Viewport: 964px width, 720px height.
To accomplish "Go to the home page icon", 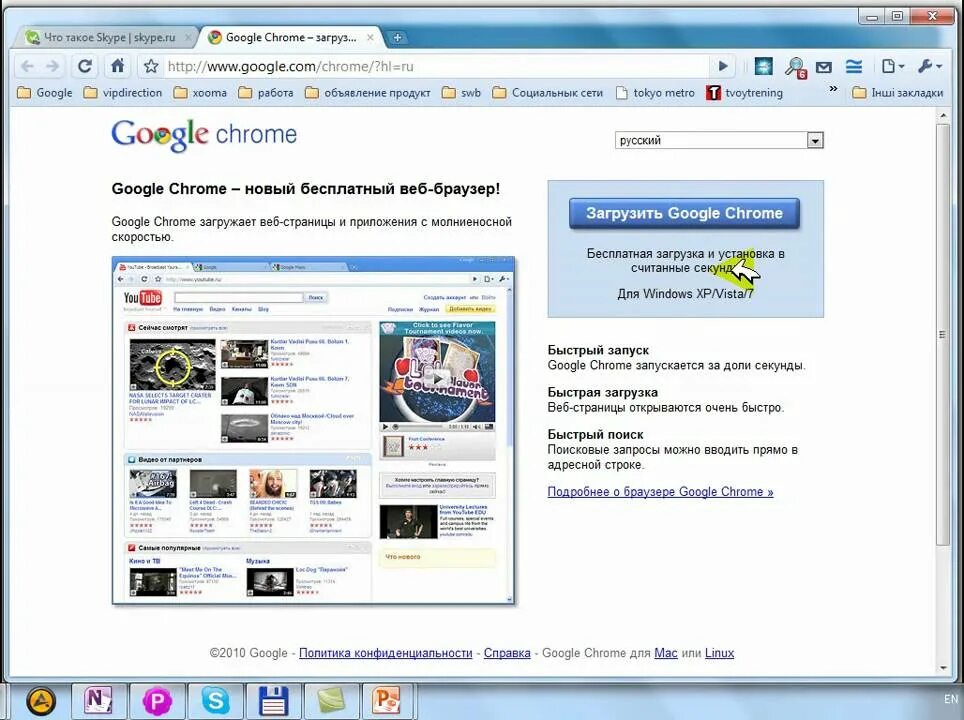I will [x=117, y=66].
